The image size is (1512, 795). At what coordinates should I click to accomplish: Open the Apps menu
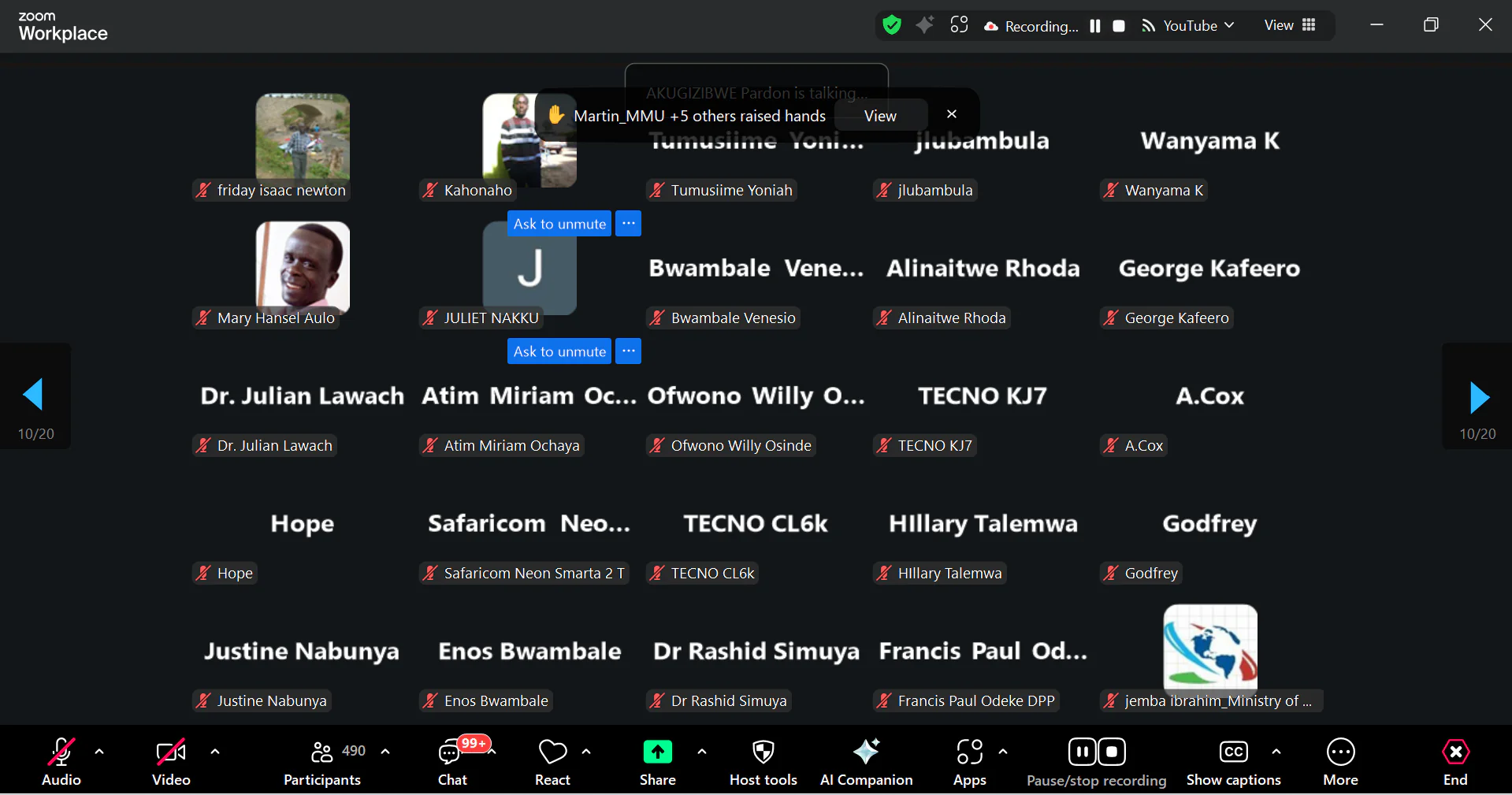969,761
